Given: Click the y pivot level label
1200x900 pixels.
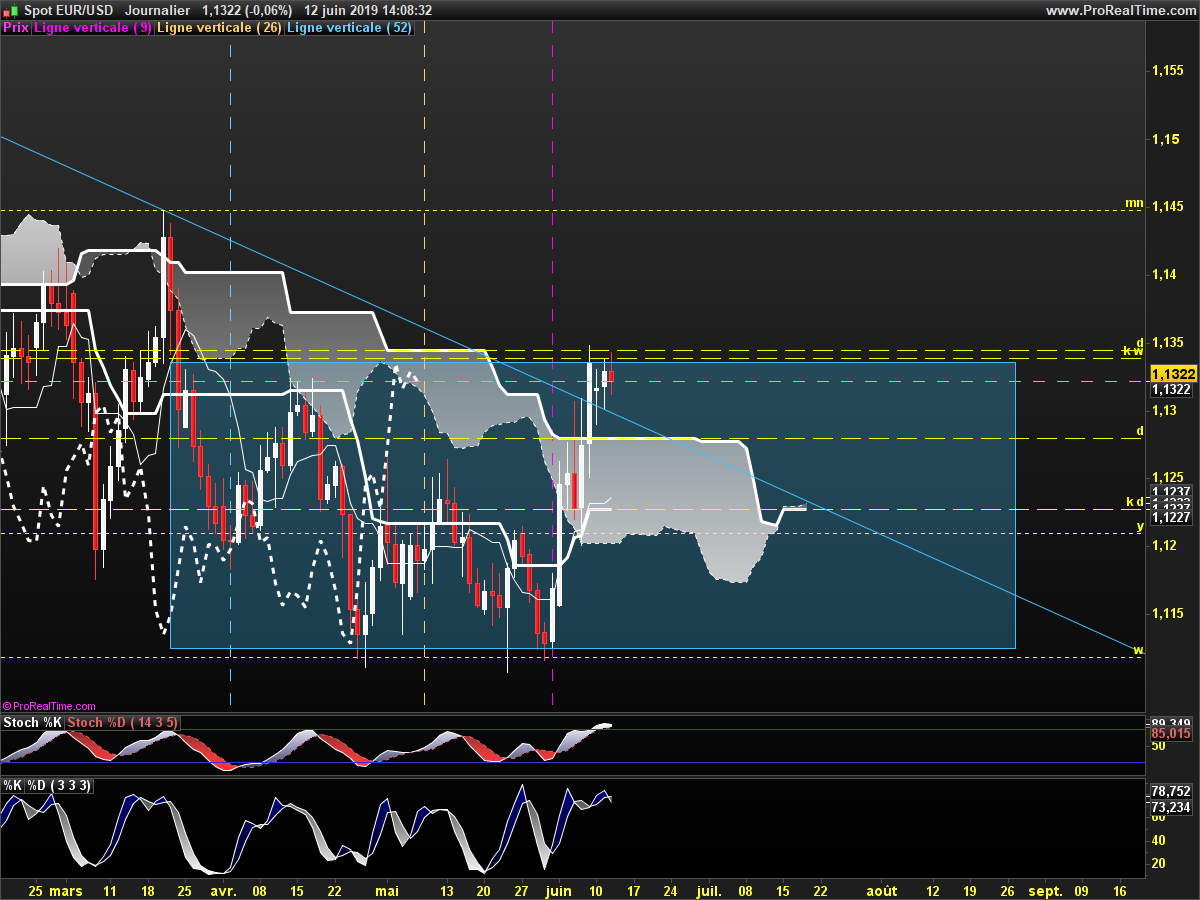Looking at the screenshot, I should point(1139,526).
